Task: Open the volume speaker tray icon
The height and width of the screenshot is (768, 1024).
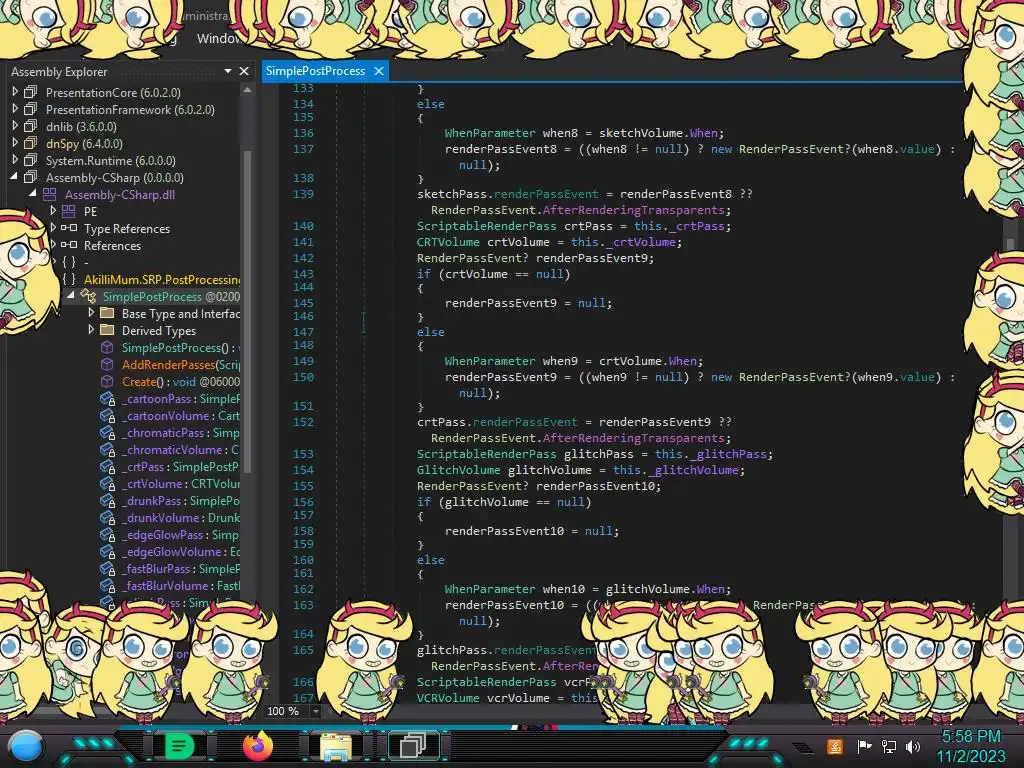Action: [913, 746]
